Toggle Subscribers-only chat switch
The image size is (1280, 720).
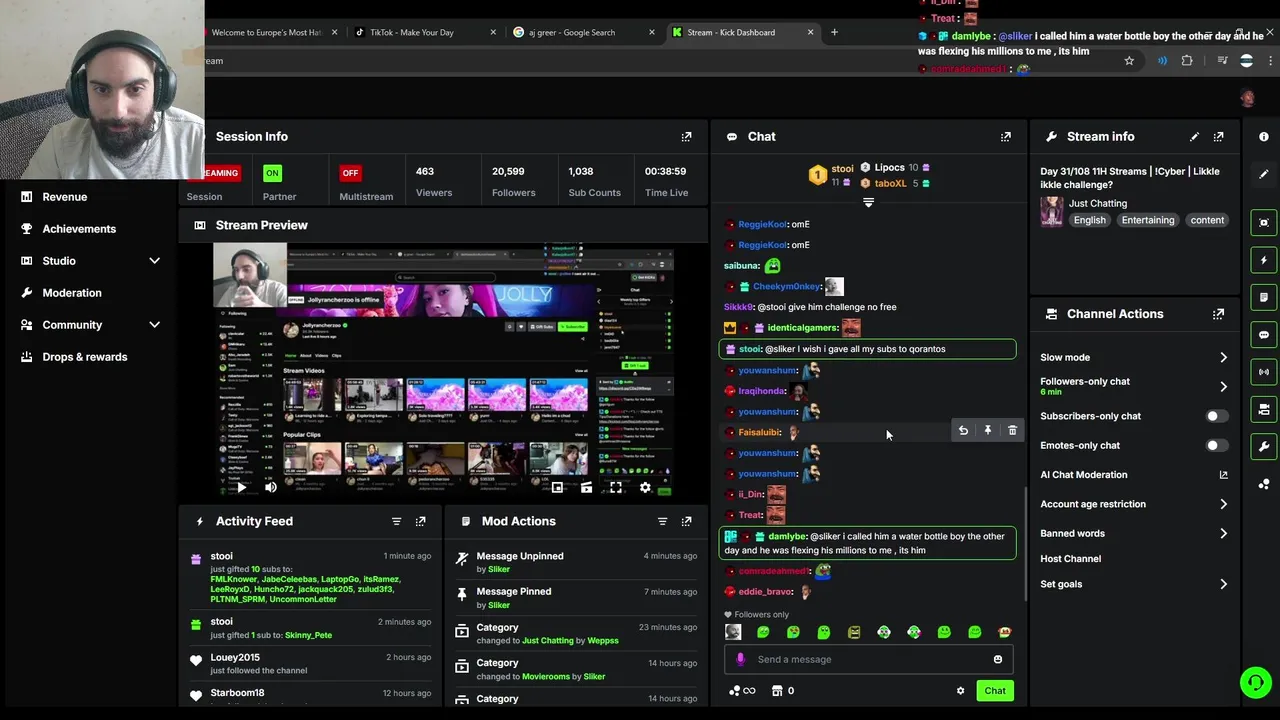1216,416
